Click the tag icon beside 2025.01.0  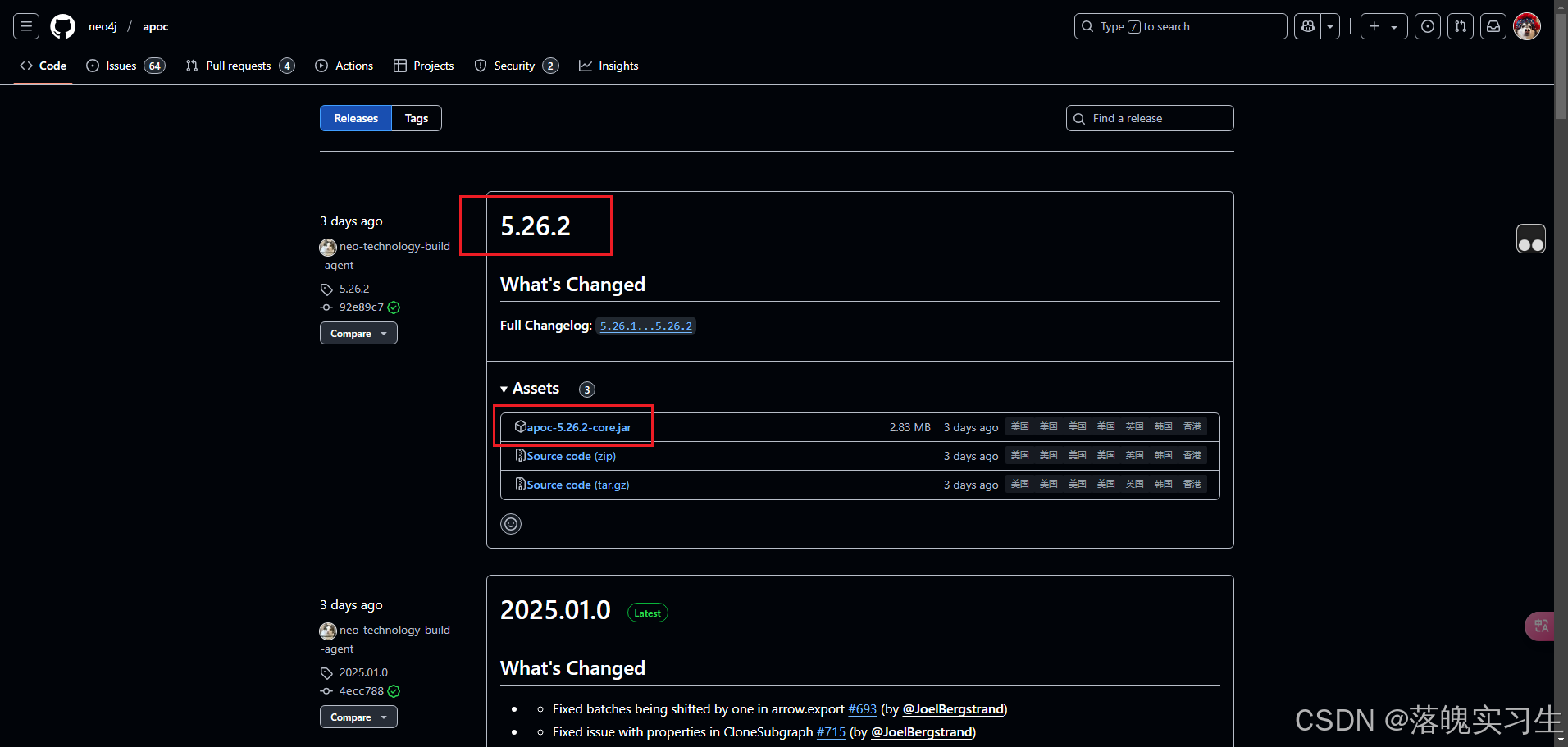click(x=326, y=673)
